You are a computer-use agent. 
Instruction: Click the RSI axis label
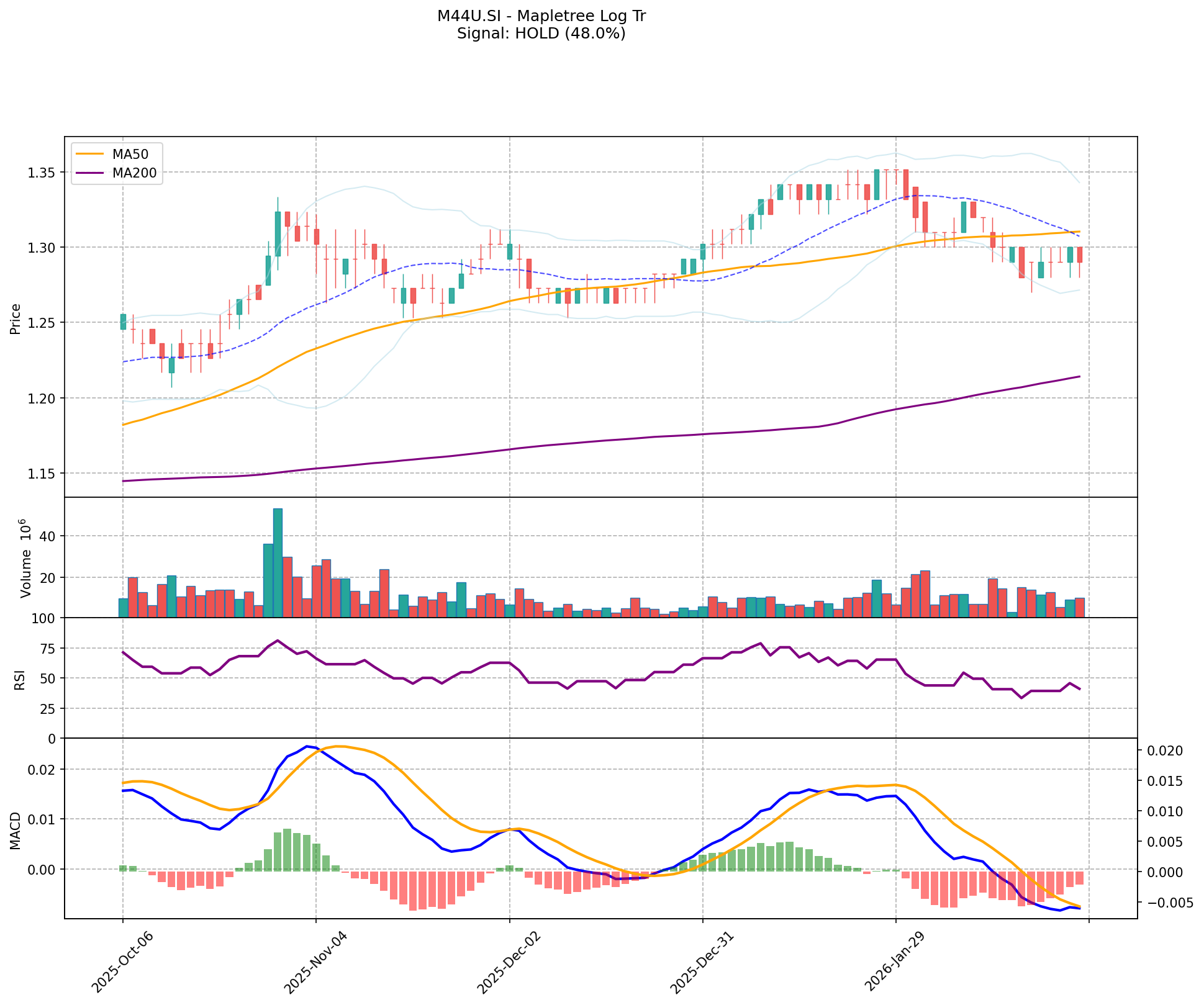20,679
